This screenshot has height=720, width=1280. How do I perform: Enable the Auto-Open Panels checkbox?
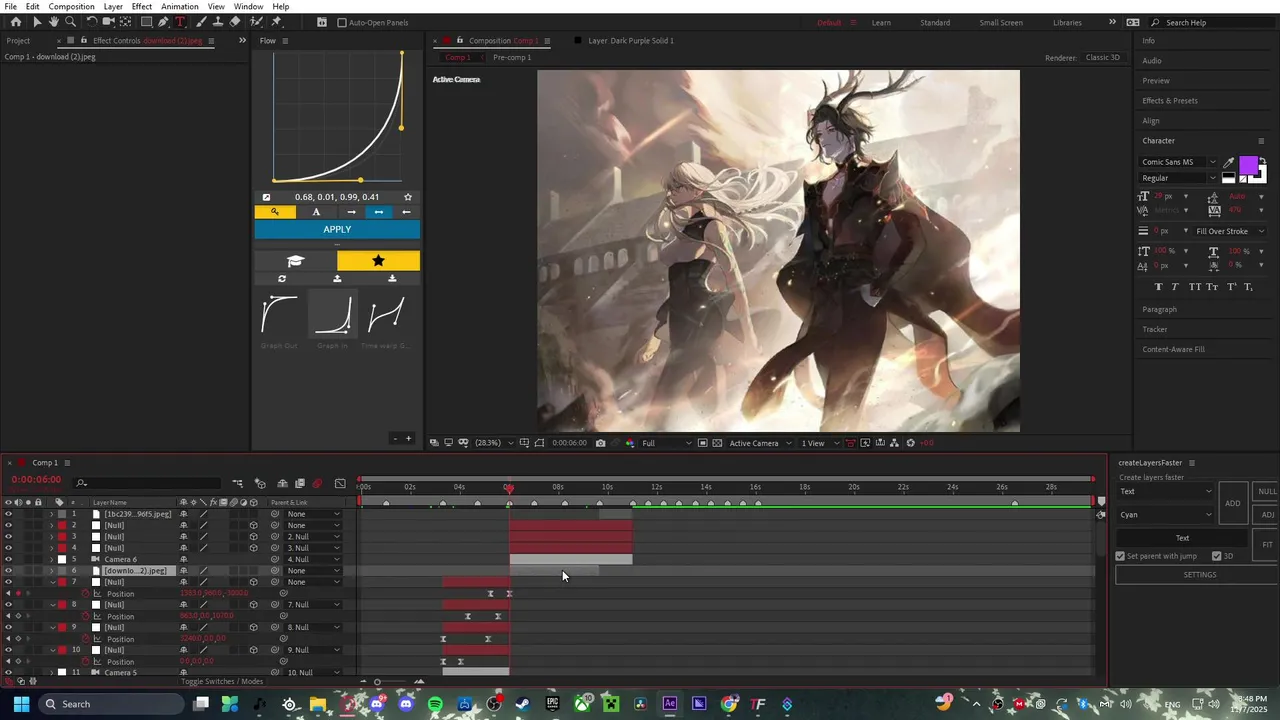tap(342, 23)
